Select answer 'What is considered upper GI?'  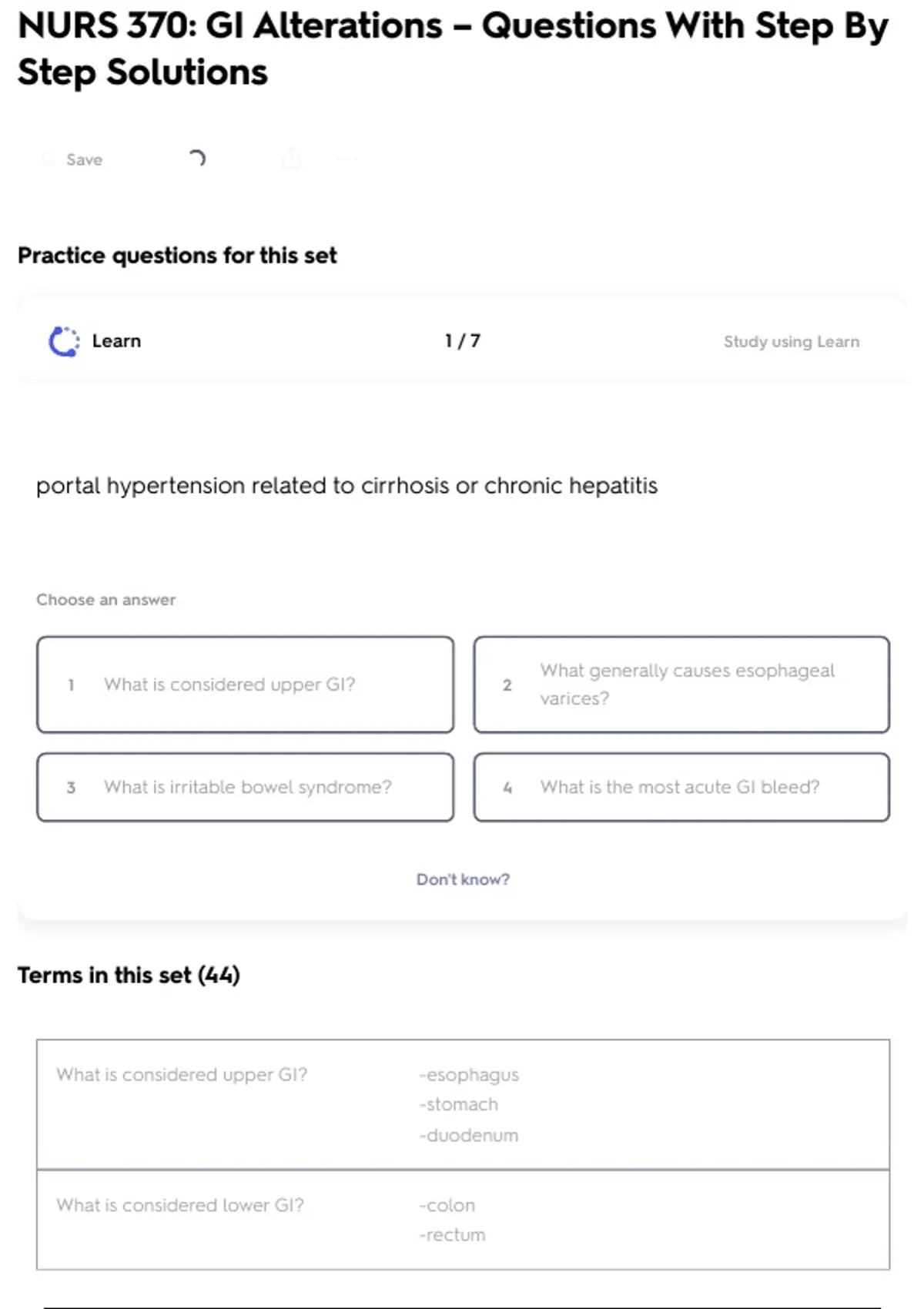click(245, 685)
